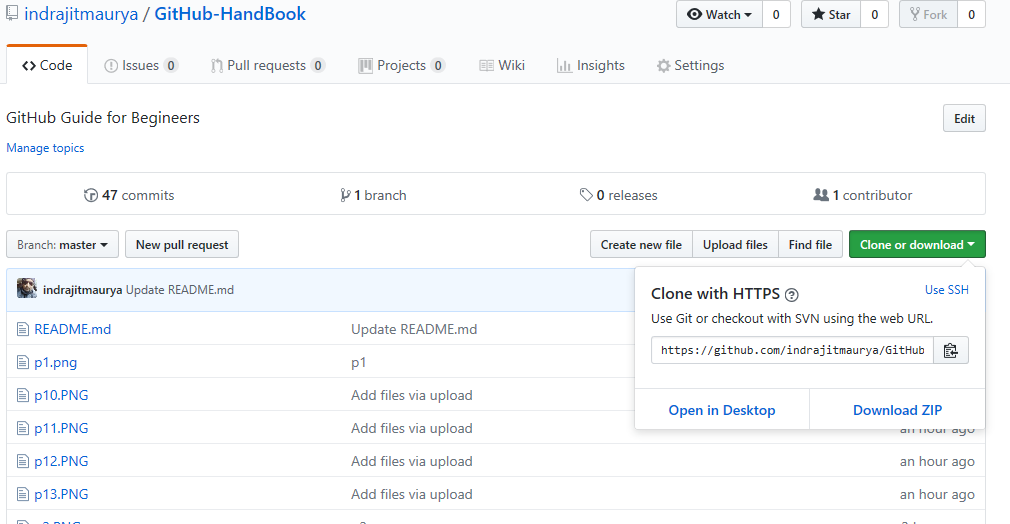Viewport: 1010px width, 524px height.
Task: Click the file icon next to p12.PNG
Action: (x=23, y=461)
